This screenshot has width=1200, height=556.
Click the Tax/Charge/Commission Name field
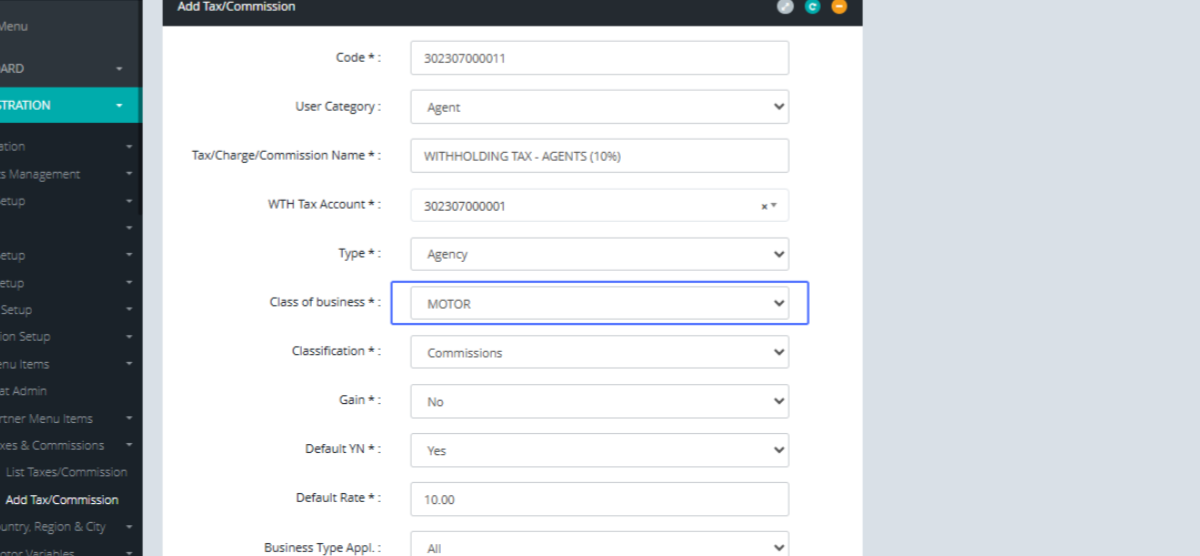coord(599,156)
